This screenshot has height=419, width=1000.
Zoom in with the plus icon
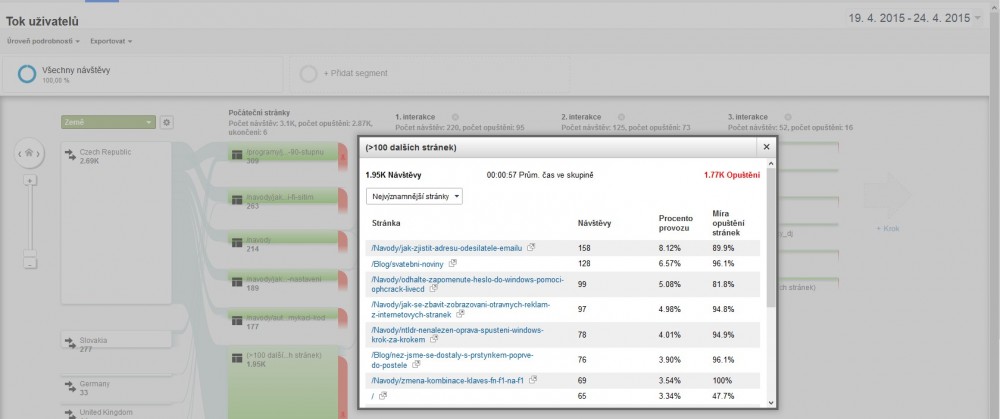[30, 180]
